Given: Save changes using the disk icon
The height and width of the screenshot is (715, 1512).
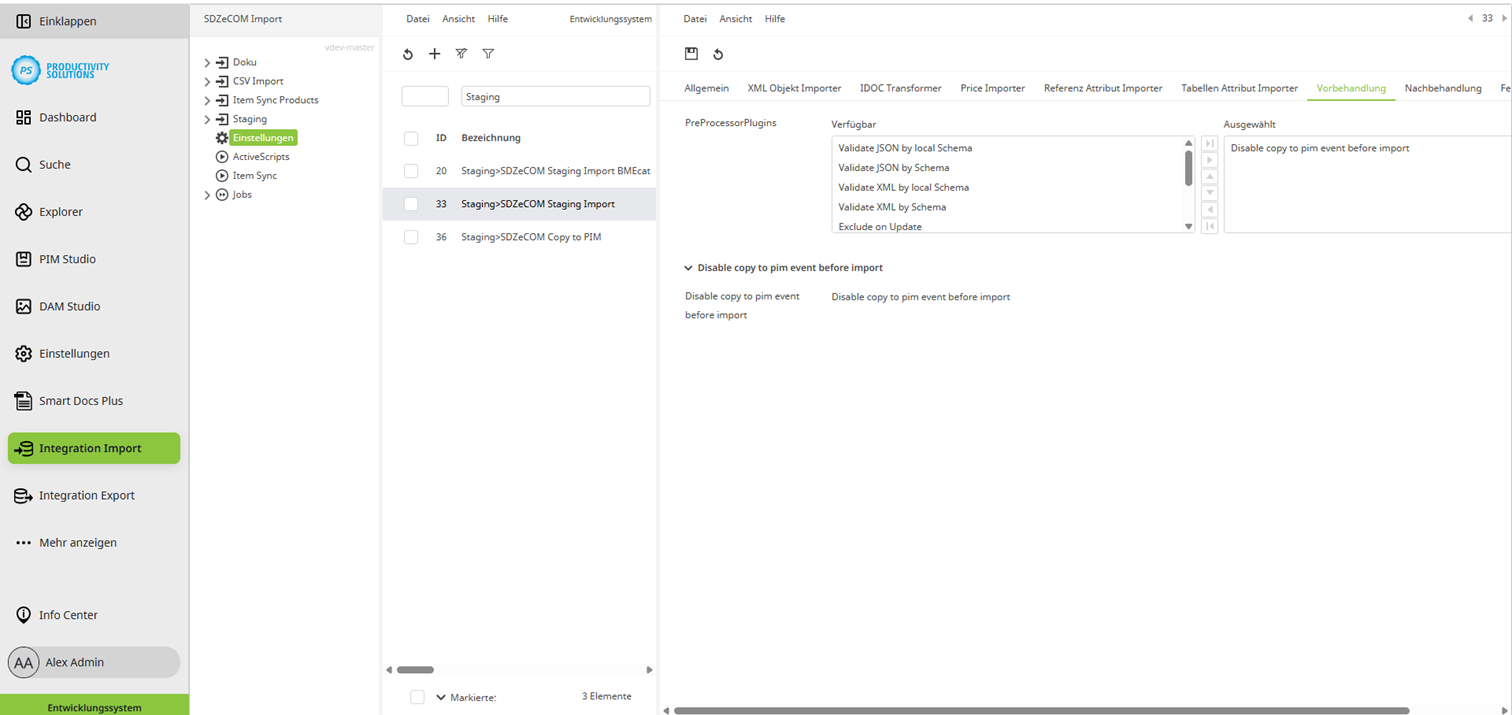Looking at the screenshot, I should point(691,55).
